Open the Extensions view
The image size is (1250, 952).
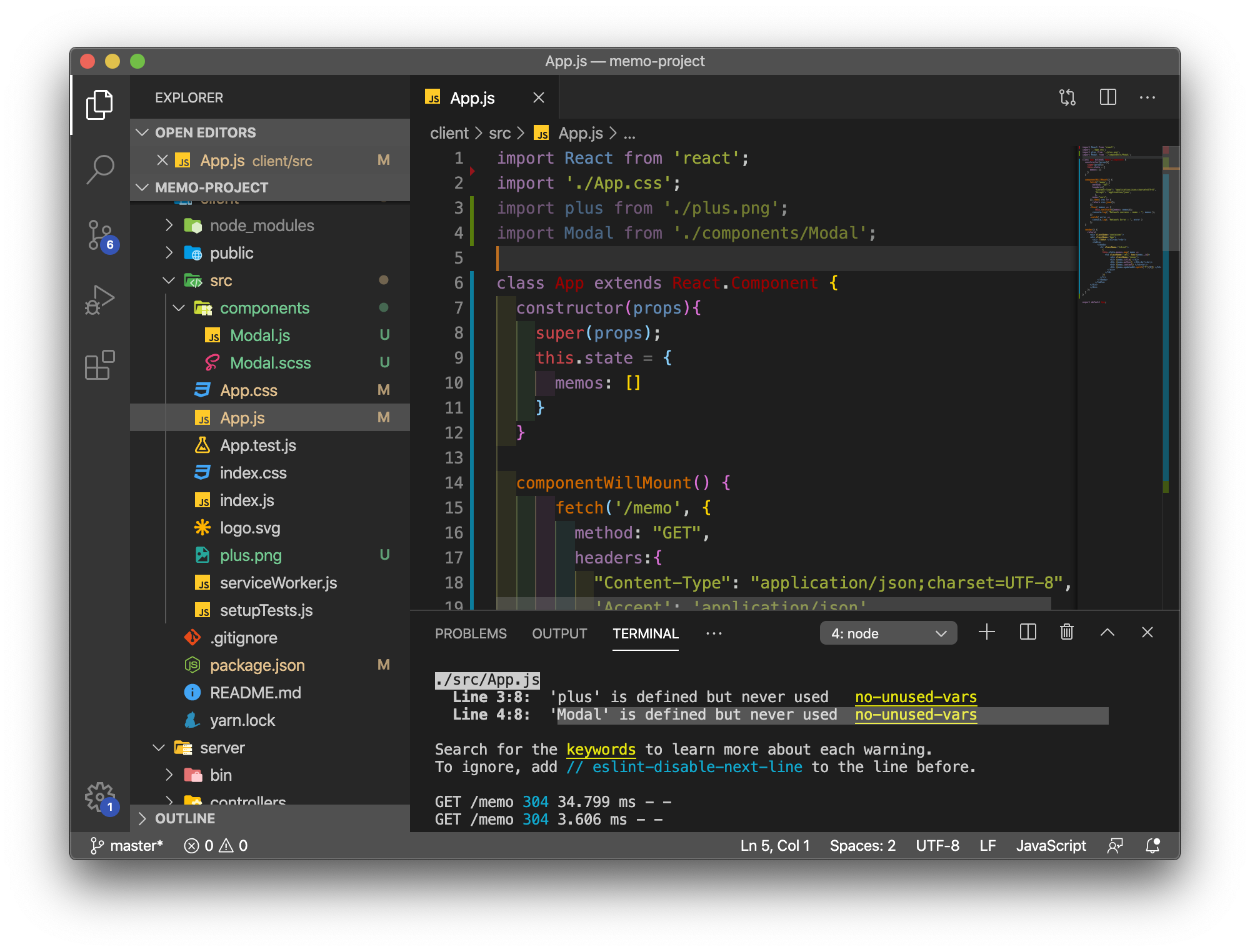pos(100,365)
